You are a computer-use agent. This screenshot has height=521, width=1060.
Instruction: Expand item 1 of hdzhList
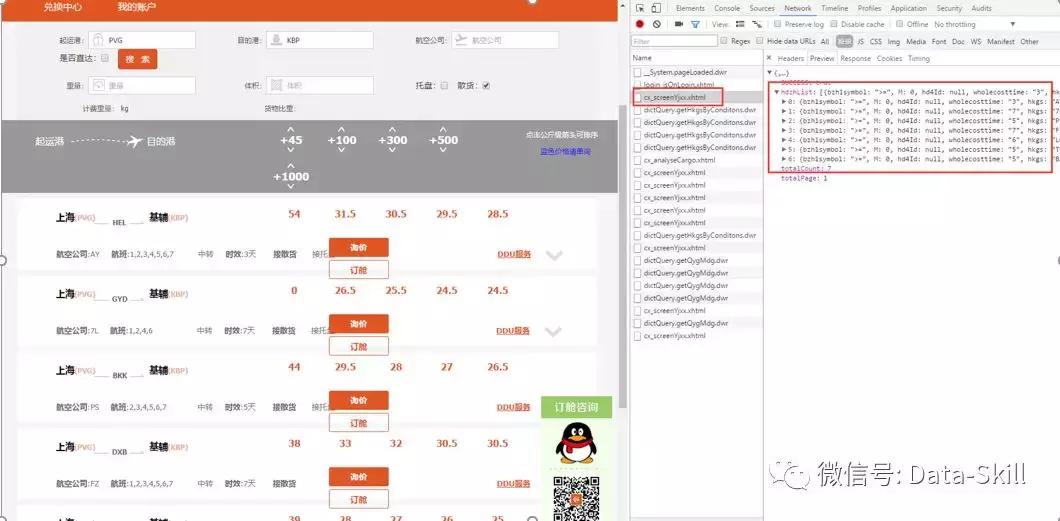pyautogui.click(x=784, y=111)
